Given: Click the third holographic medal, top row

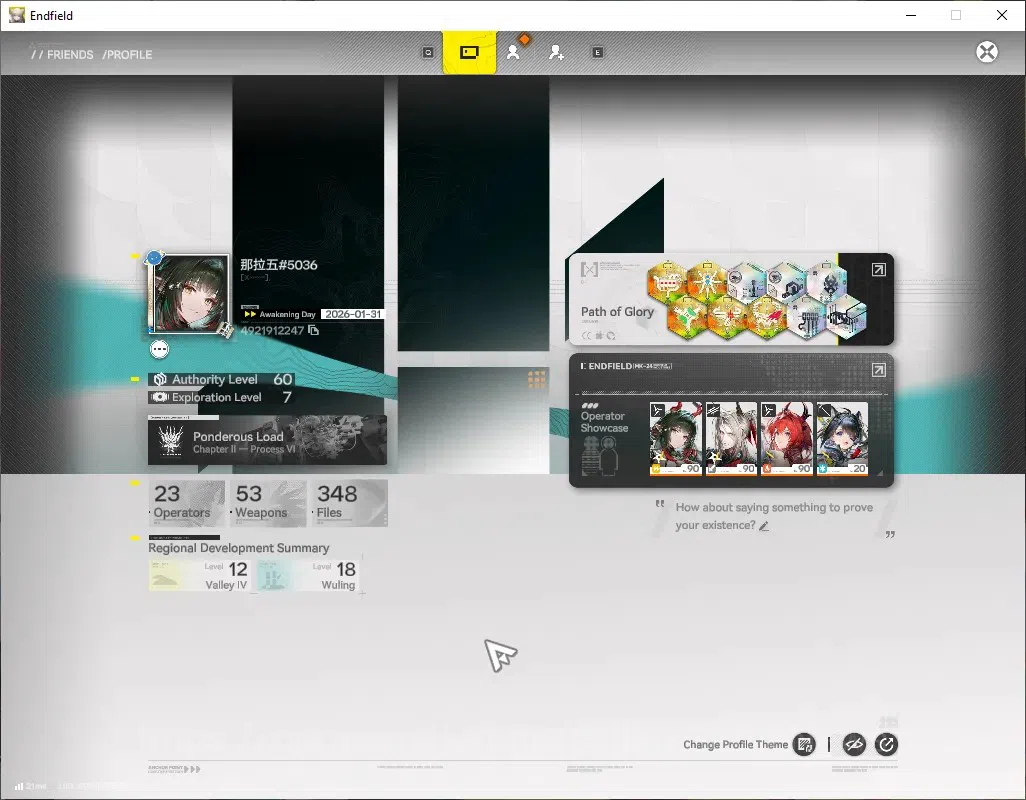Looking at the screenshot, I should click(747, 282).
